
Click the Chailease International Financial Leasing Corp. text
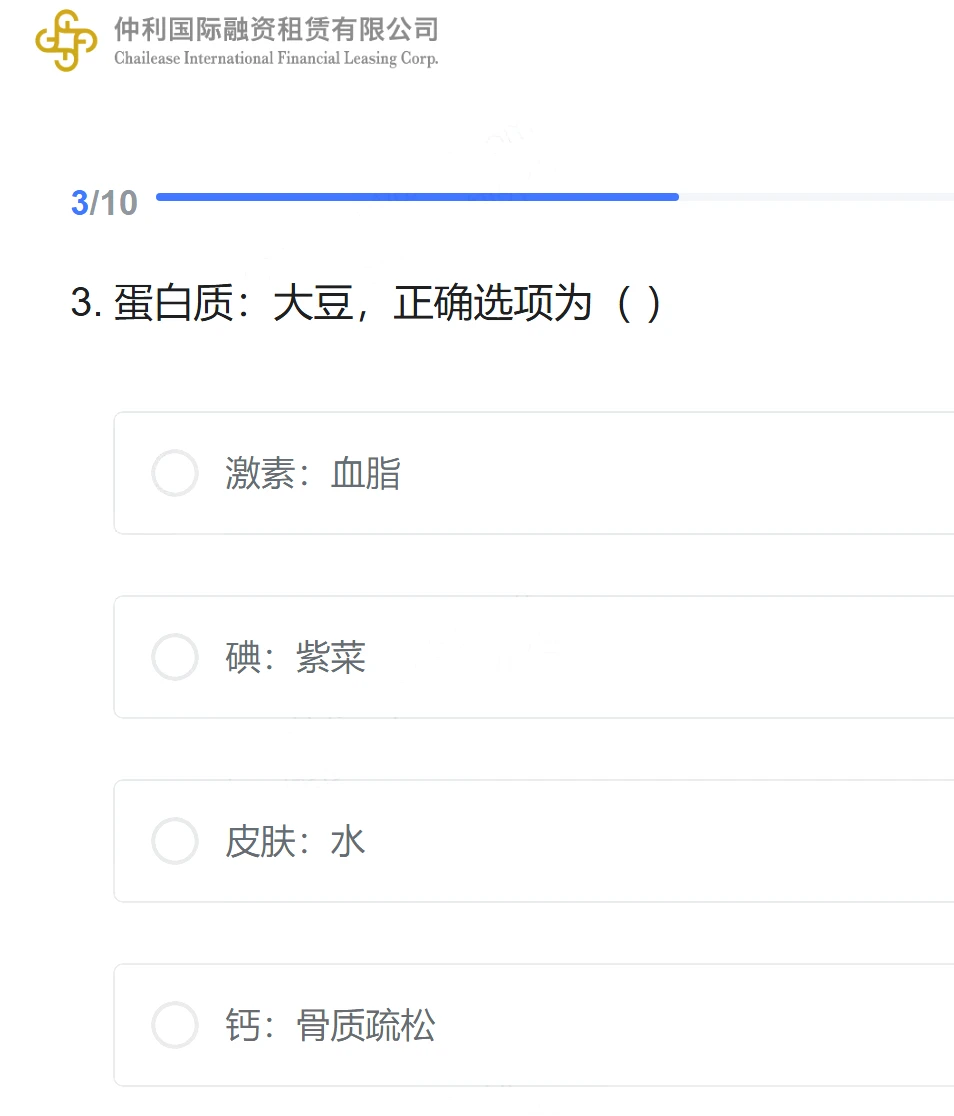click(x=276, y=58)
